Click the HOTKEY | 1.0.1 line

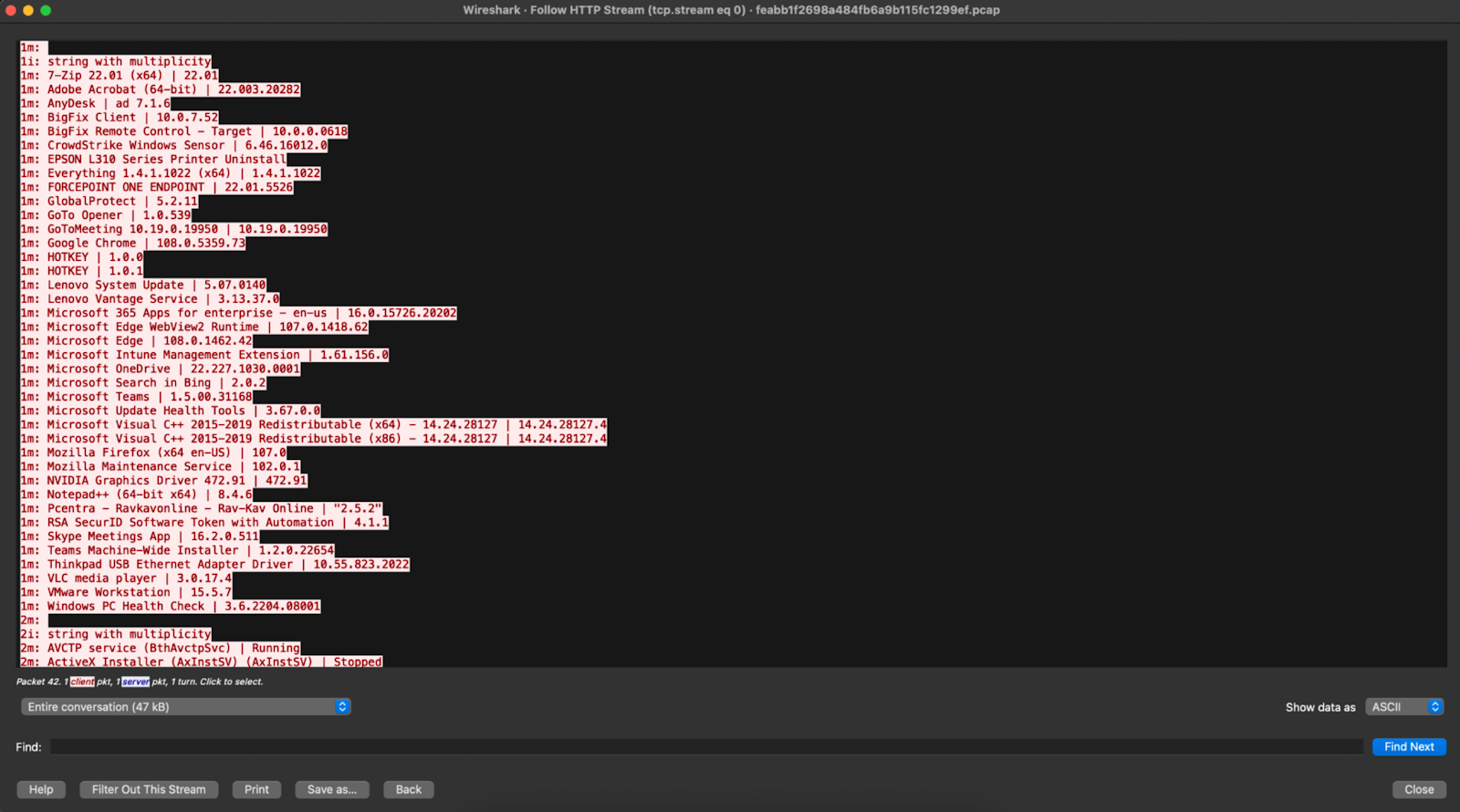[82, 271]
